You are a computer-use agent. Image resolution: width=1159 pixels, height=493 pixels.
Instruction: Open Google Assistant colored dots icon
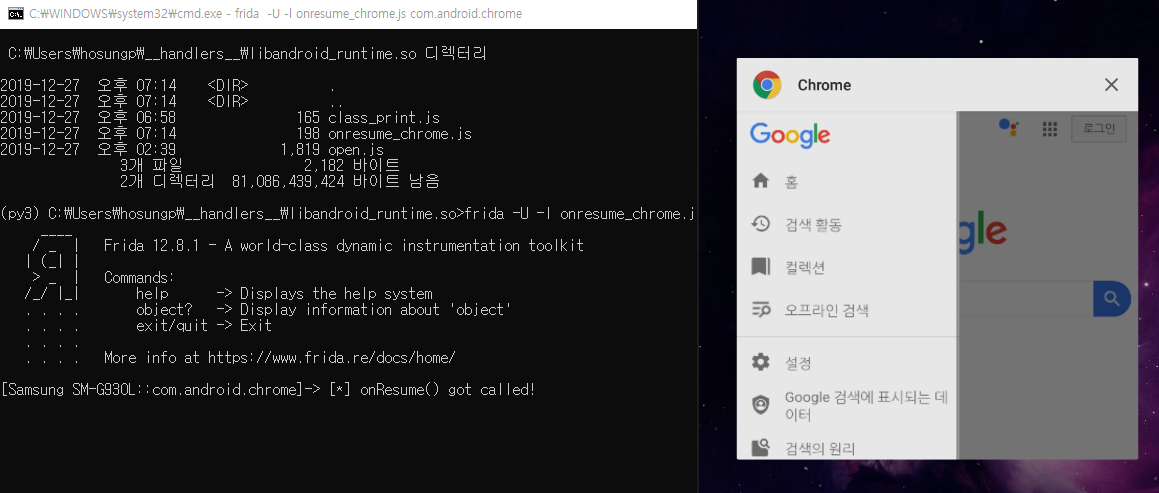(1008, 128)
